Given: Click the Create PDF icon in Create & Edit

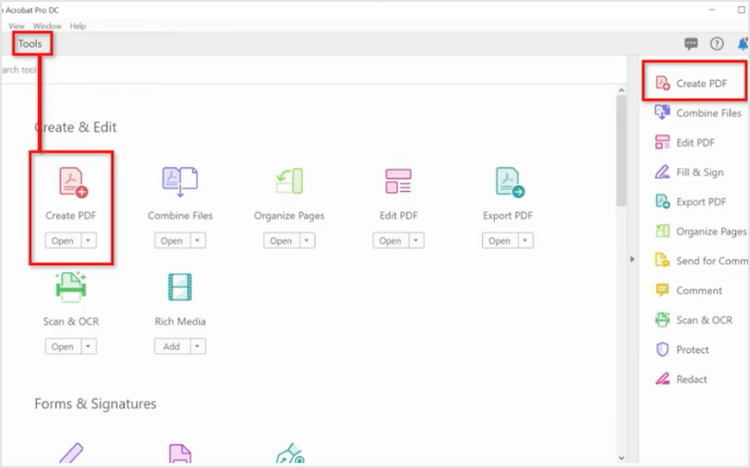Looking at the screenshot, I should tap(73, 182).
